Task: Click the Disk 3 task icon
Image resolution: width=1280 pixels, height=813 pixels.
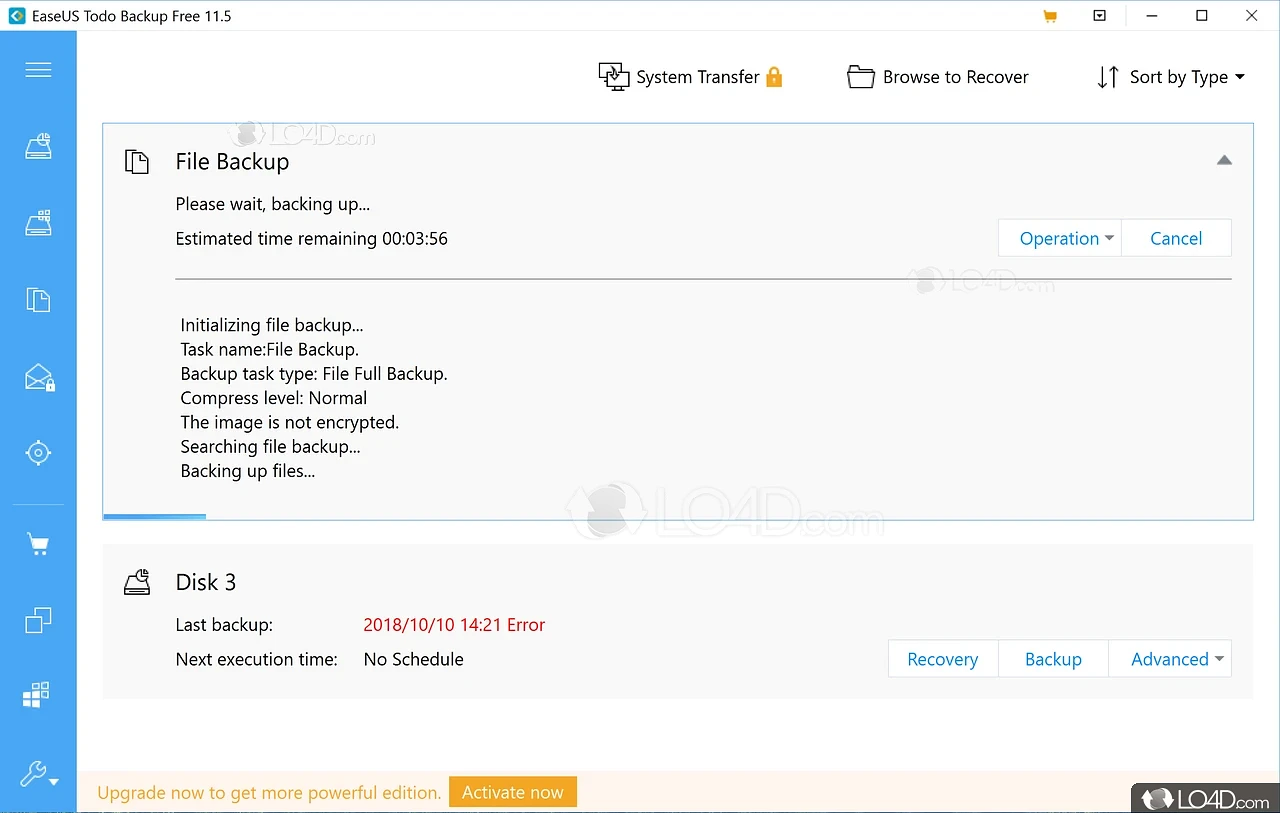Action: pyautogui.click(x=137, y=582)
